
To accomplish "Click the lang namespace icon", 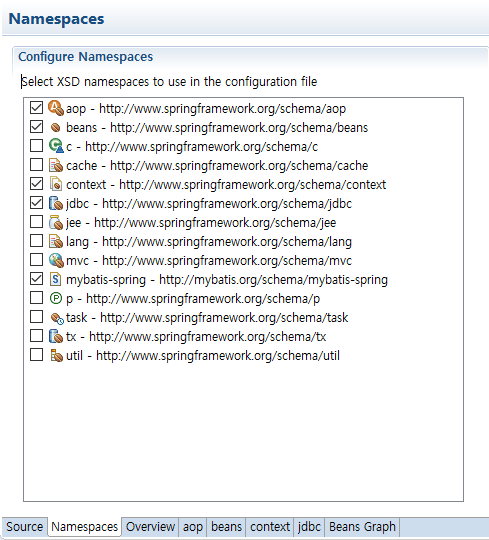I will pos(56,241).
